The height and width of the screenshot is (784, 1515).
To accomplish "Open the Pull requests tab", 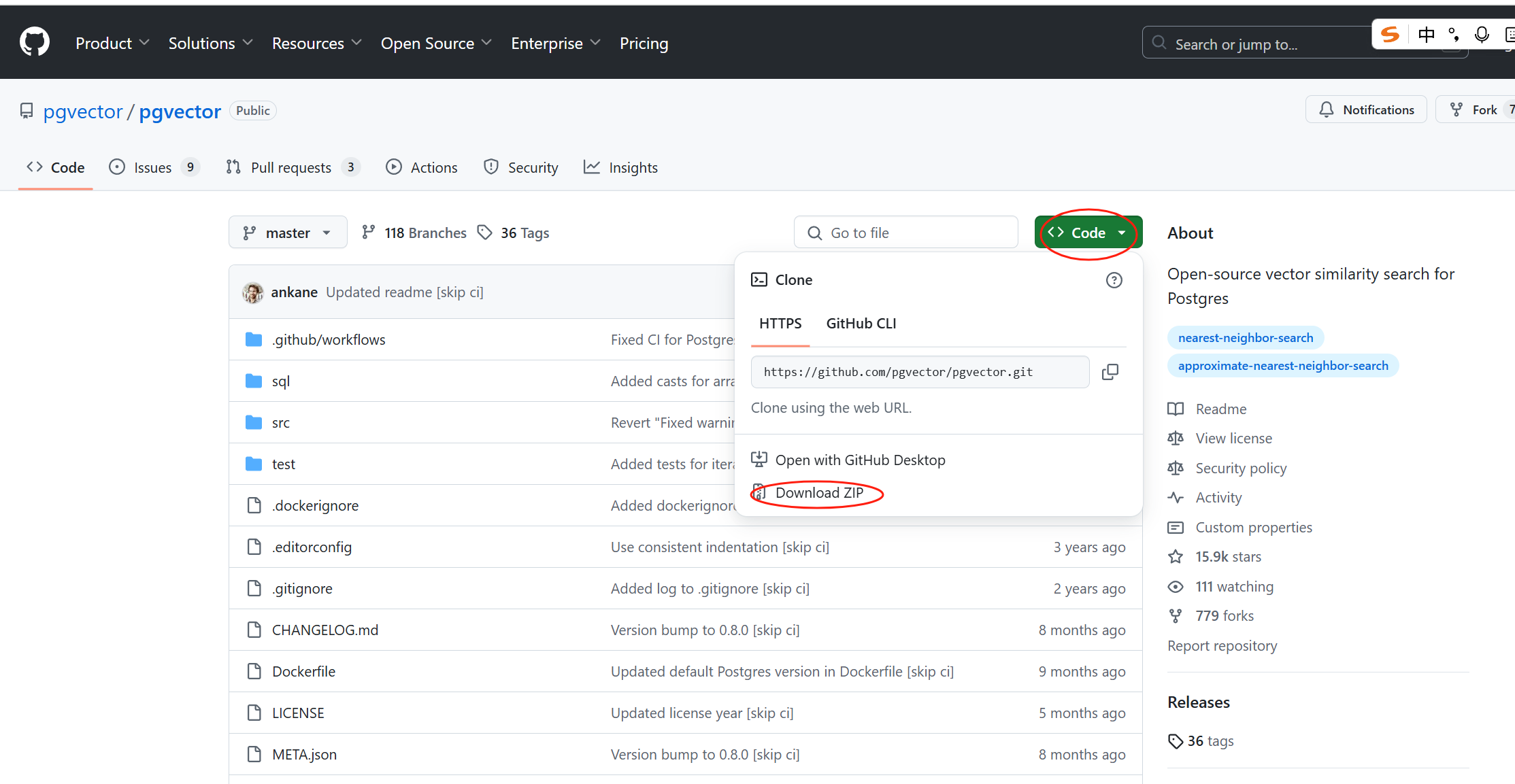I will [x=291, y=167].
